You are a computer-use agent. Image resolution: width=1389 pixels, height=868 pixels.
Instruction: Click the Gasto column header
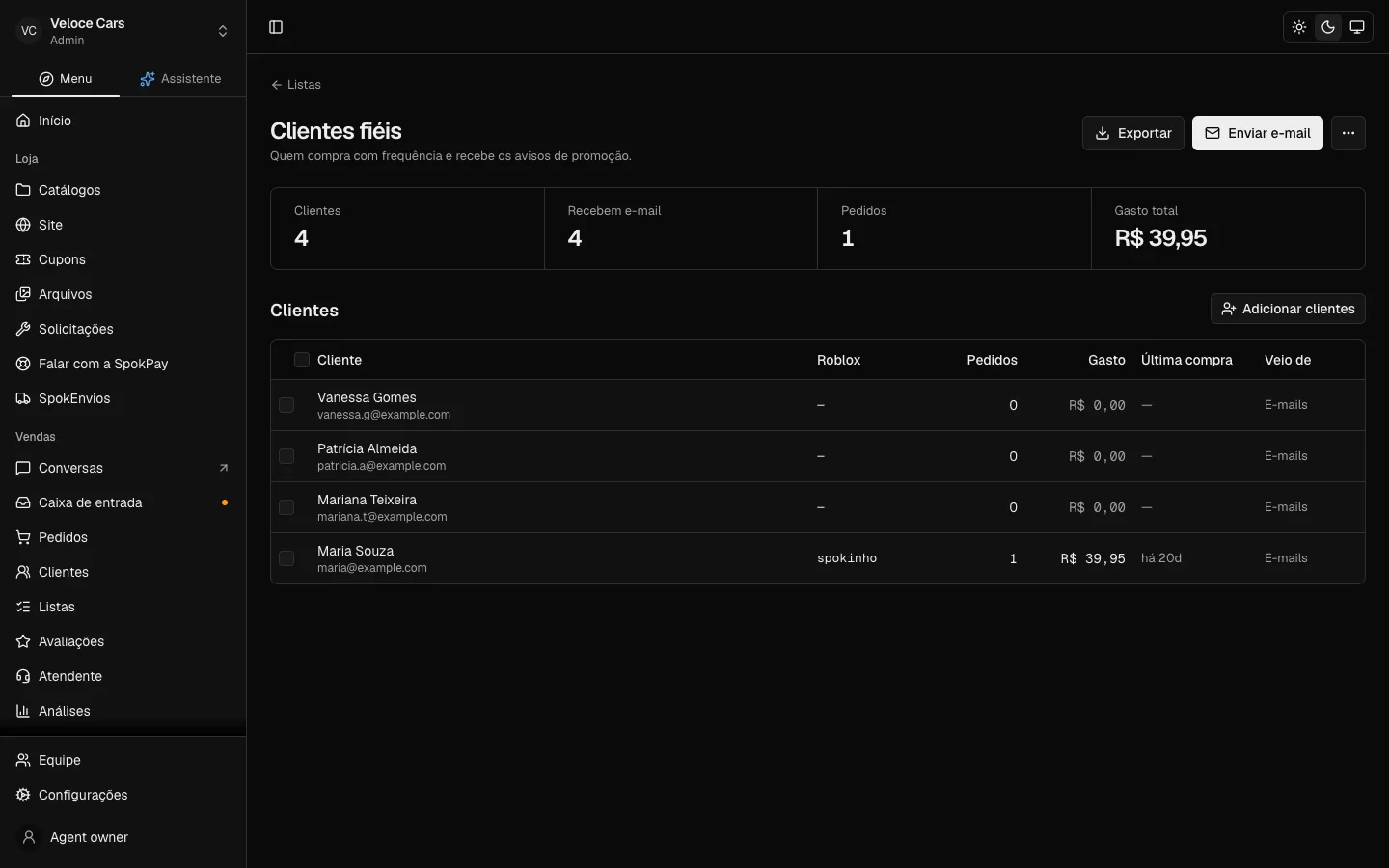click(1106, 360)
